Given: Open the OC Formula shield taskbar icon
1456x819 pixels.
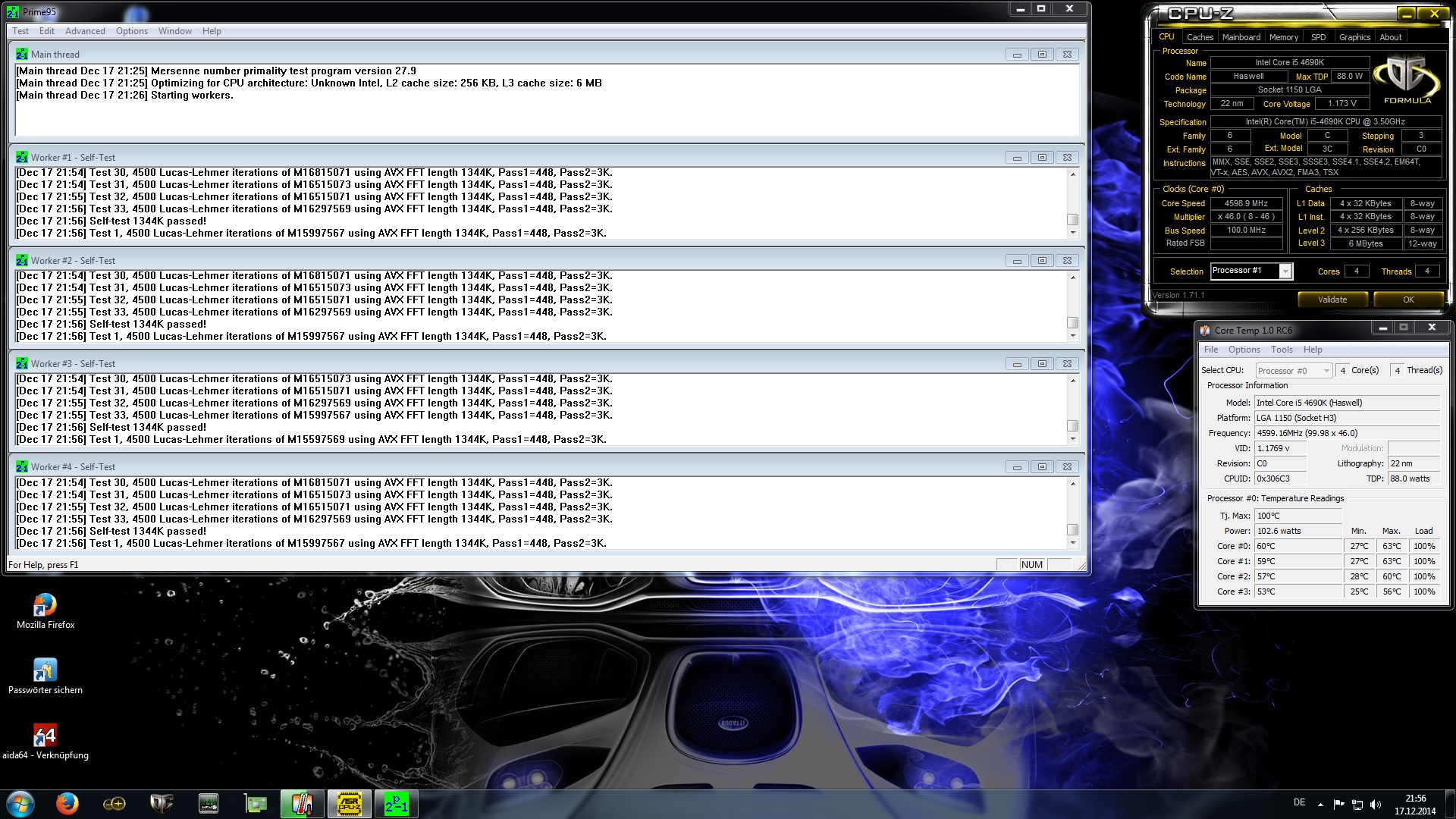Looking at the screenshot, I should pyautogui.click(x=162, y=804).
